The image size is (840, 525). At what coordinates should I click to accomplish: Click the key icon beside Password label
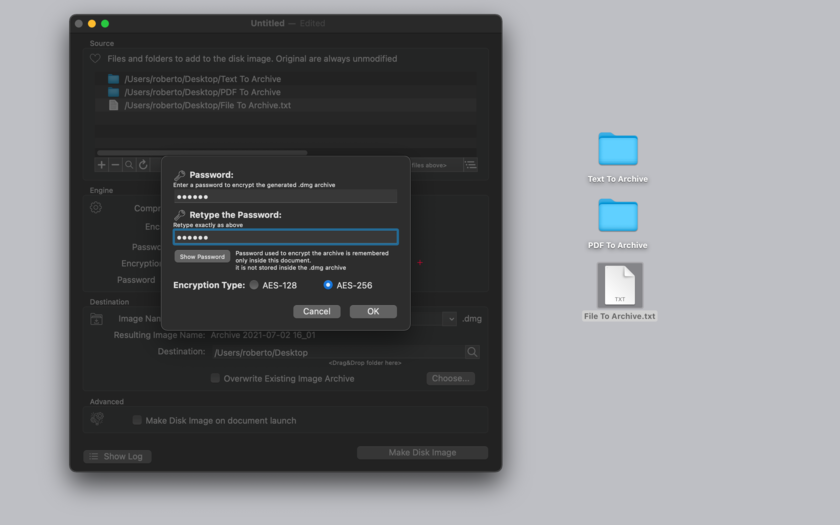(179, 175)
